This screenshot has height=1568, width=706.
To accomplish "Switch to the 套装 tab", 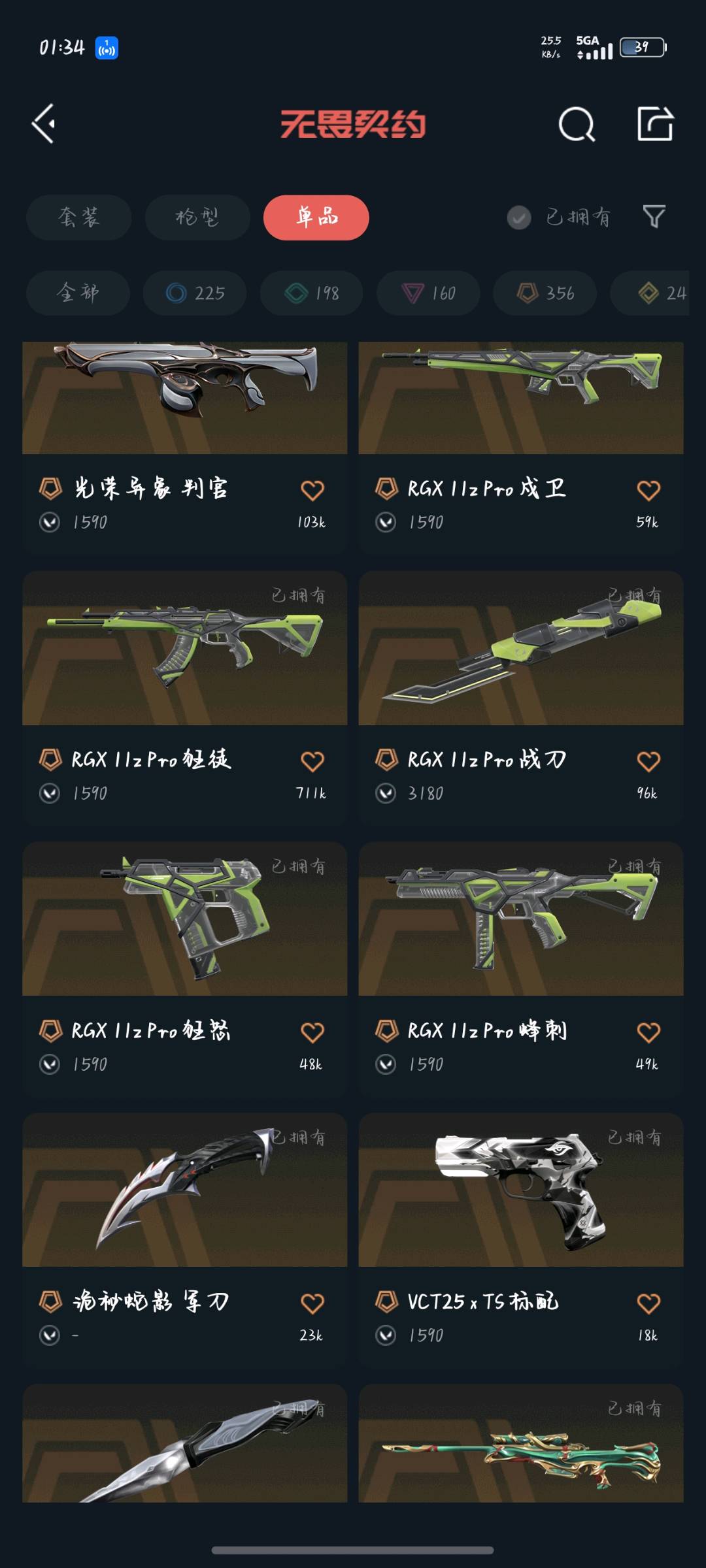I will pos(79,218).
